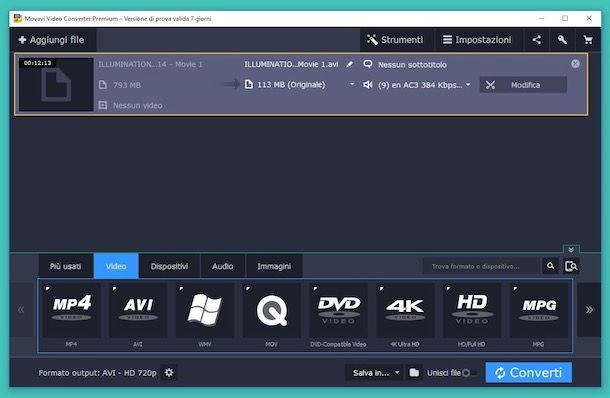
Task: Open the shopping cart purchase icon
Action: click(588, 40)
